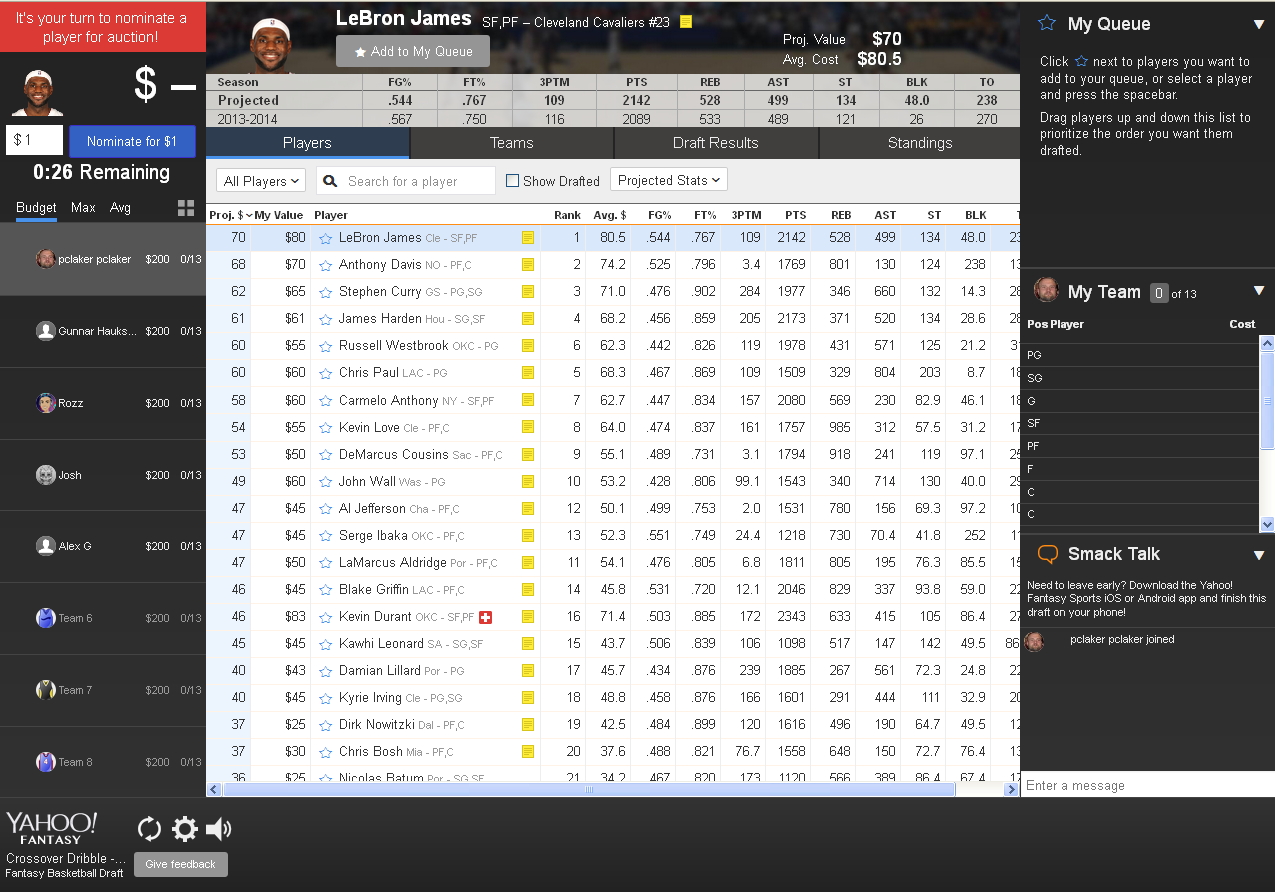Switch to the Standings tab
This screenshot has height=892, width=1275.
919,143
